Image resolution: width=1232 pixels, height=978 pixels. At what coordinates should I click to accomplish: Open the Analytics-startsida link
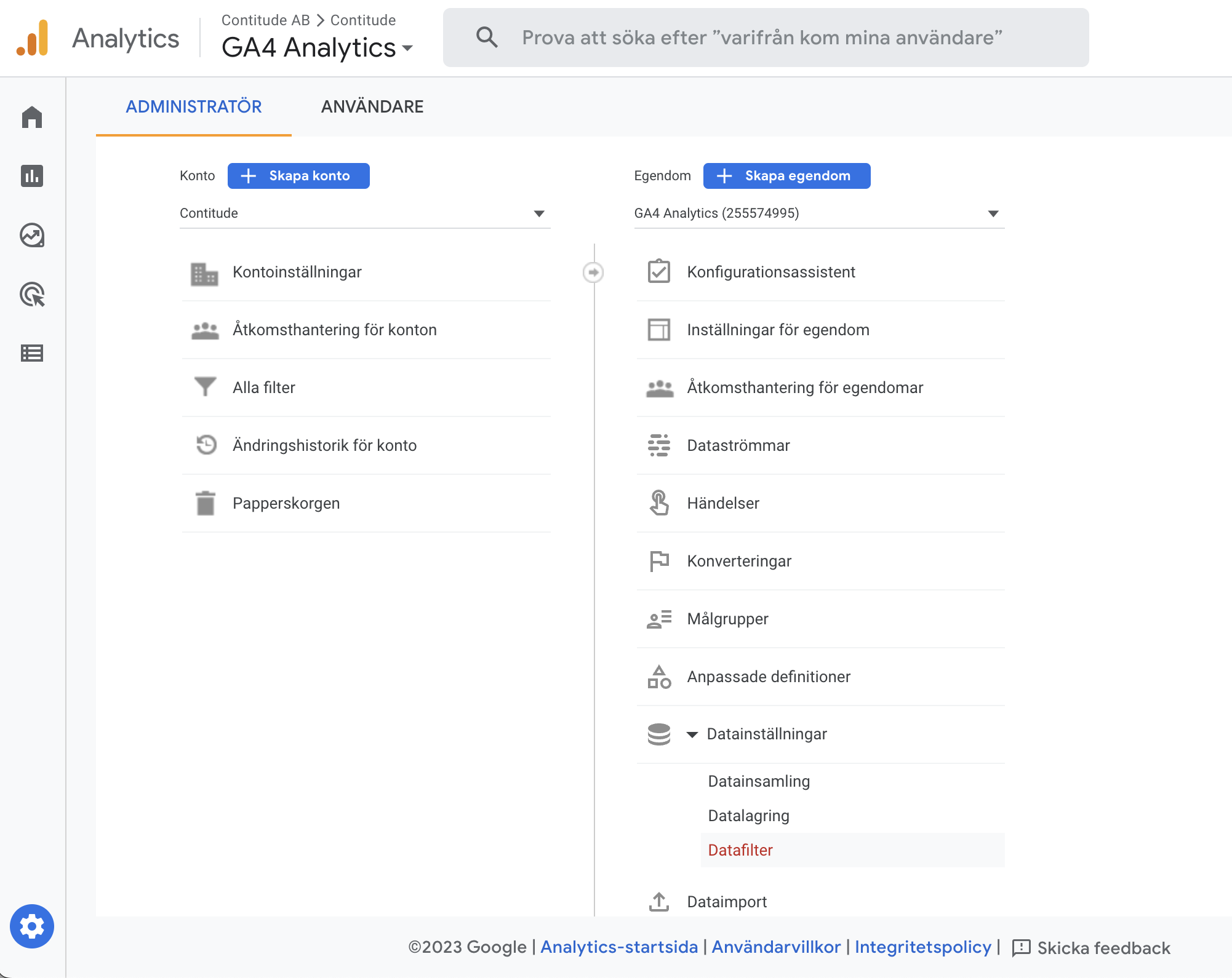pos(619,947)
